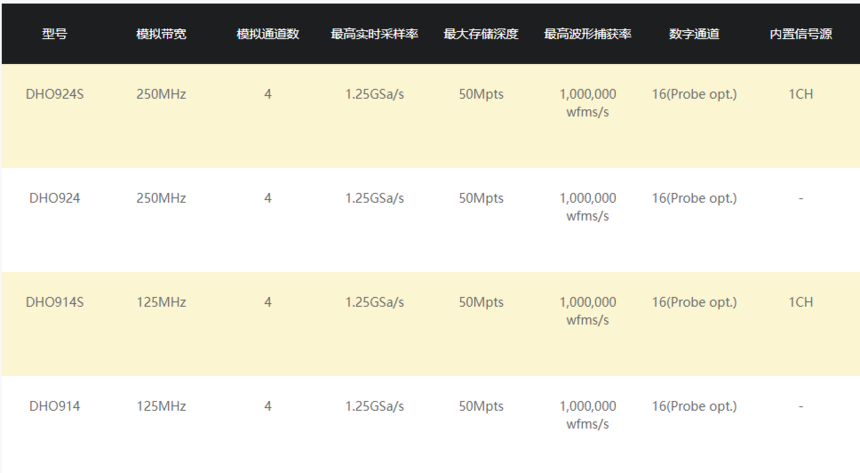This screenshot has height=473, width=860.
Task: Select the DHO914 model cell
Action: (x=54, y=406)
